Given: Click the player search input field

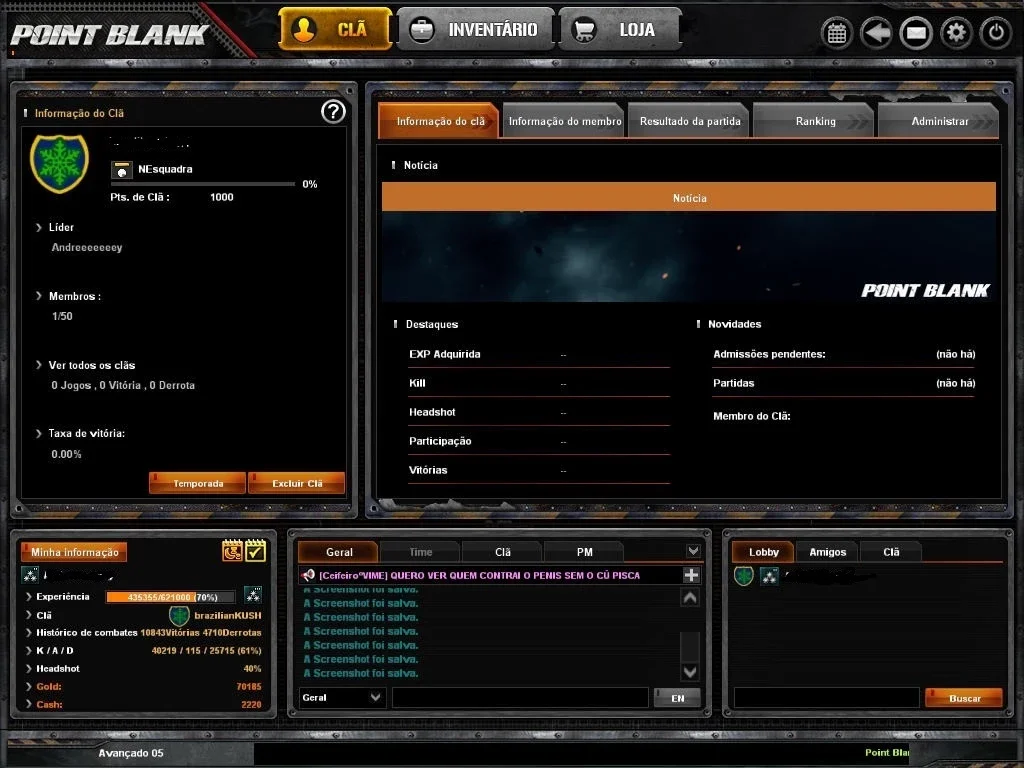Looking at the screenshot, I should pyautogui.click(x=826, y=697).
